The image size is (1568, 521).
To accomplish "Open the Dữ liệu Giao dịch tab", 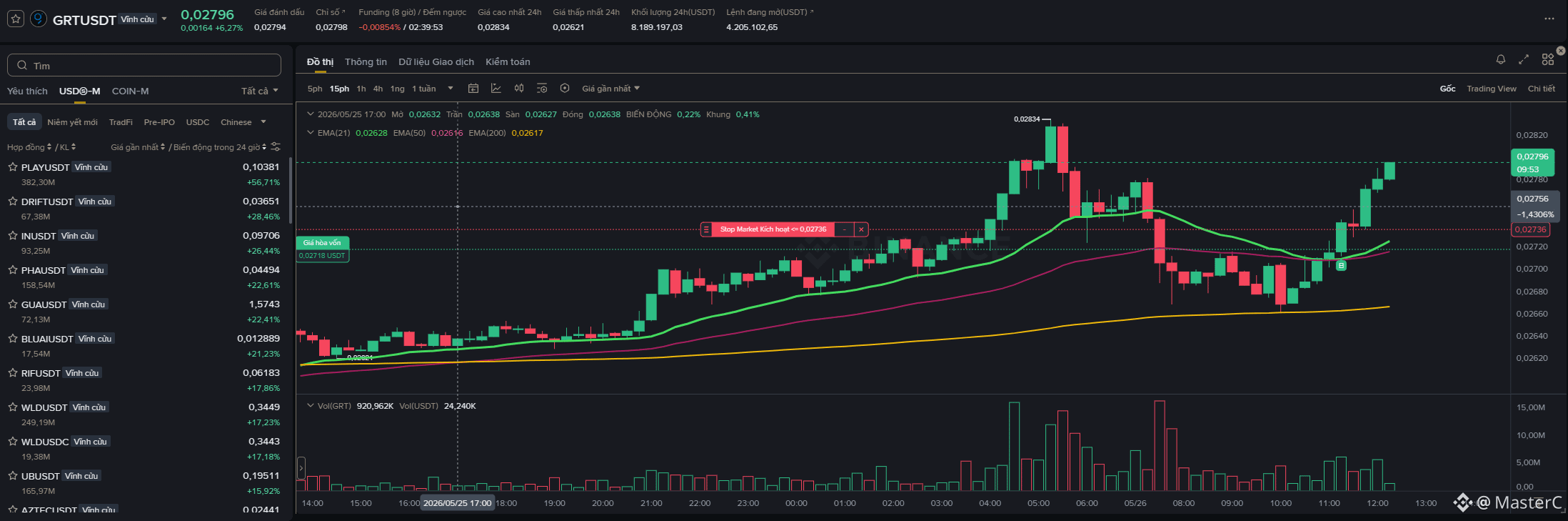I will coord(436,61).
